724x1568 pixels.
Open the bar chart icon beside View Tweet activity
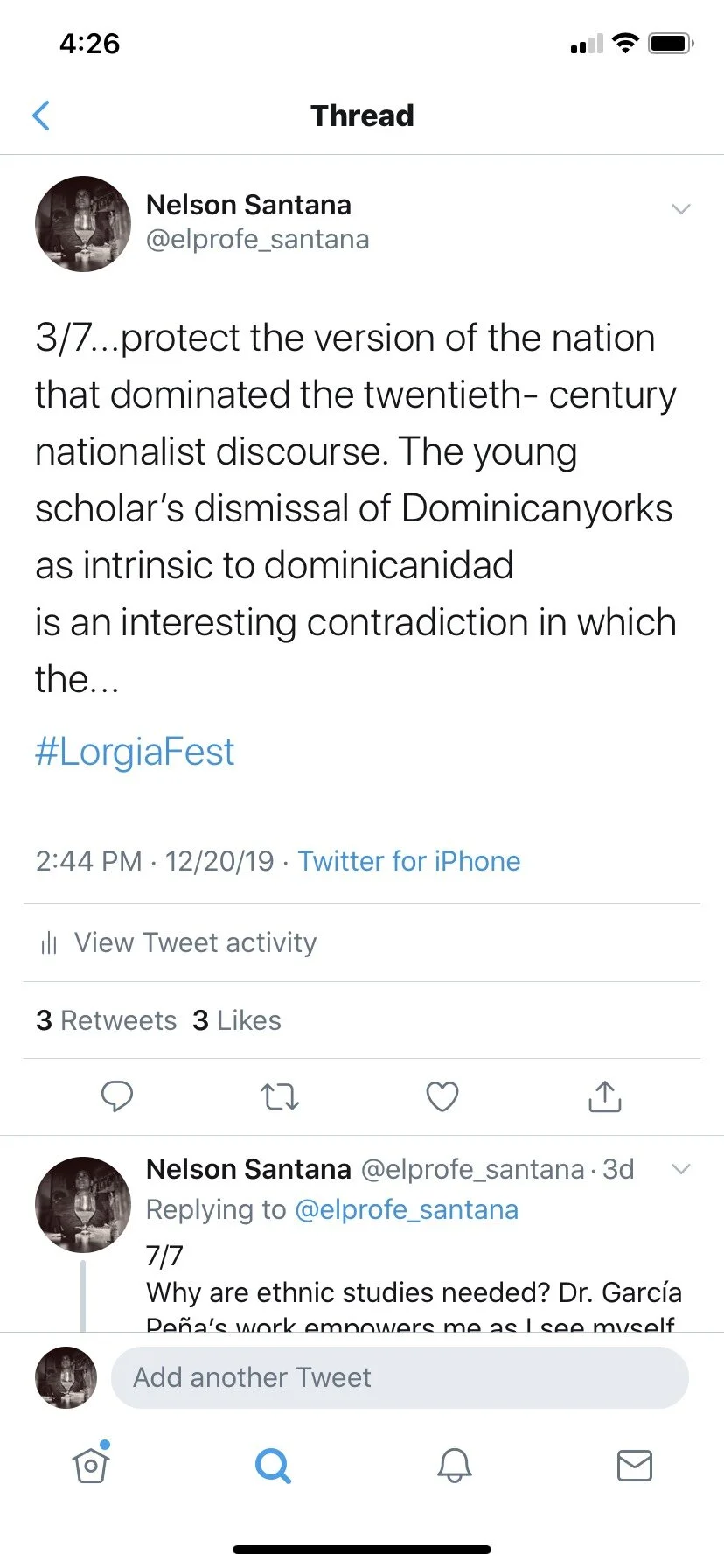49,942
